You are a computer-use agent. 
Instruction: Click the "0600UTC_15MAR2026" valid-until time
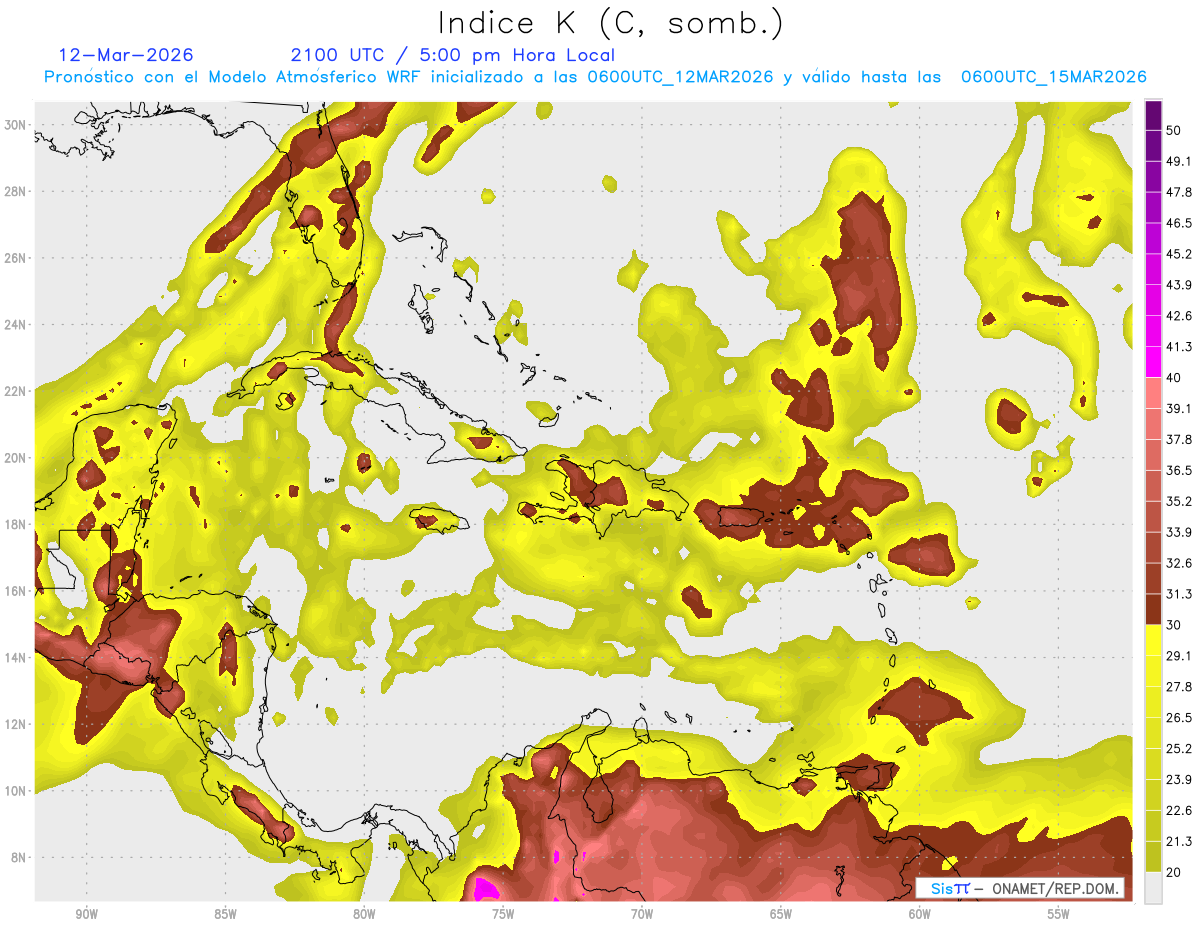click(1053, 77)
